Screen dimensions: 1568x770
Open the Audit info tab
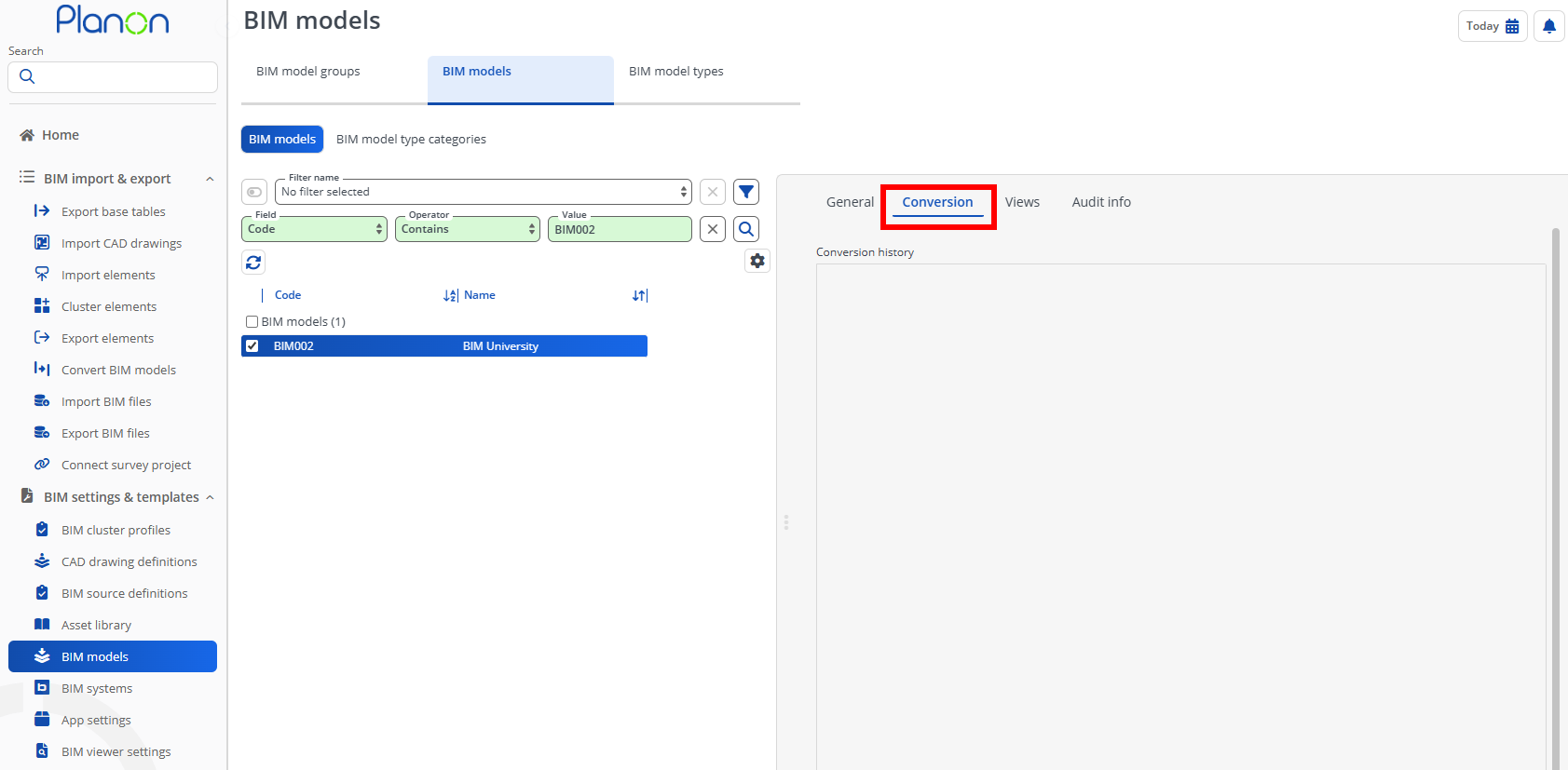pyautogui.click(x=1101, y=202)
